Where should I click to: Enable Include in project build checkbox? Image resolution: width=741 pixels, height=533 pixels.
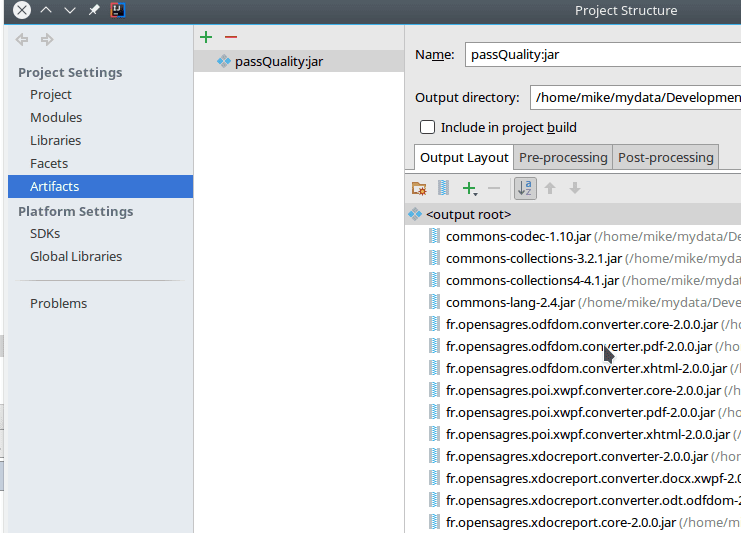pos(428,127)
